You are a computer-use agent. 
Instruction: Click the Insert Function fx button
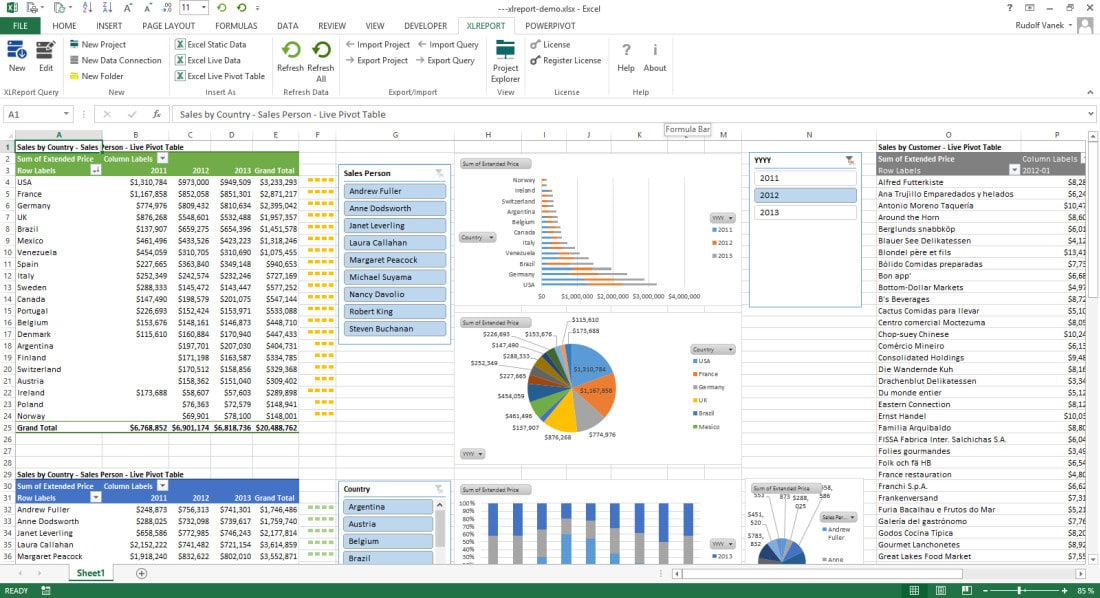[156, 114]
